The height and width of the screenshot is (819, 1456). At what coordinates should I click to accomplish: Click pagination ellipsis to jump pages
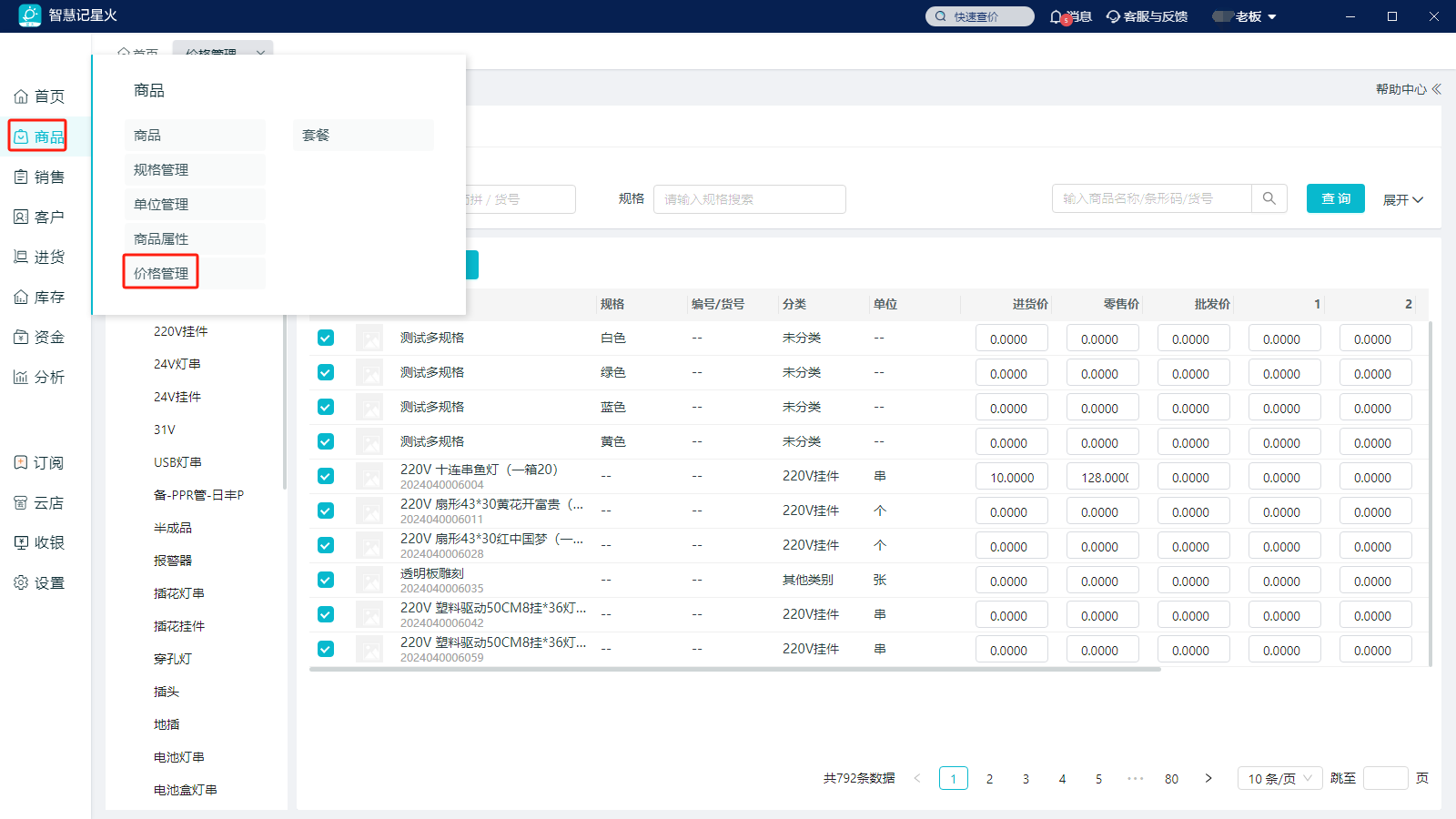pos(1135,778)
